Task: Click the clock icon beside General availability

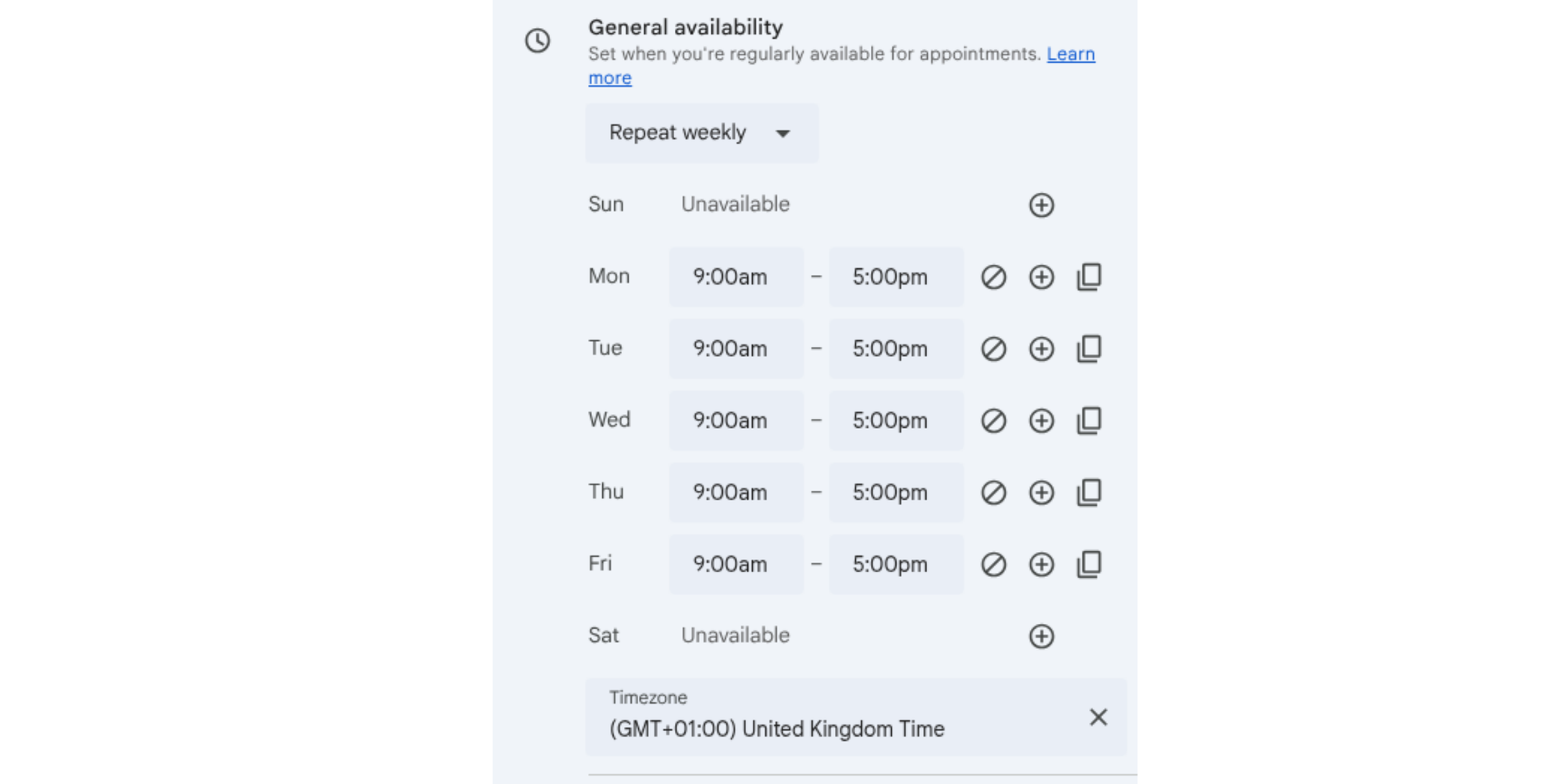Action: (536, 41)
